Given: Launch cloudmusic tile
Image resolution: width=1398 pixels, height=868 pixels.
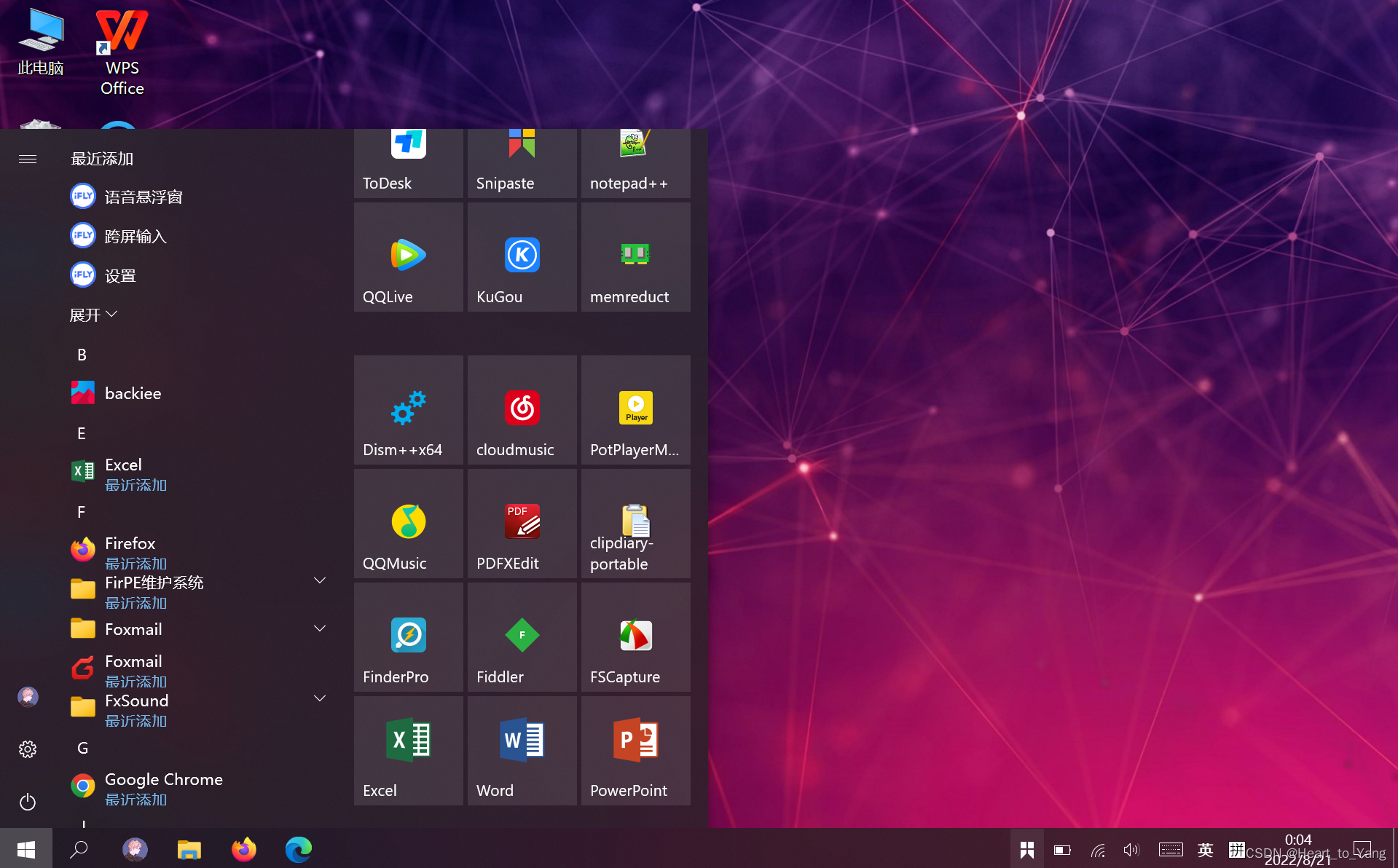Looking at the screenshot, I should click(522, 410).
